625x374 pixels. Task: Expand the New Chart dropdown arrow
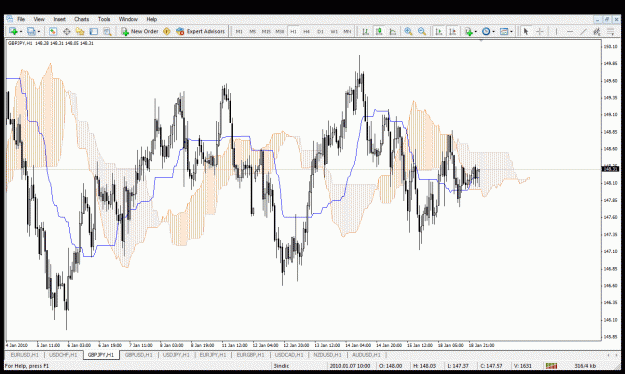(20, 31)
